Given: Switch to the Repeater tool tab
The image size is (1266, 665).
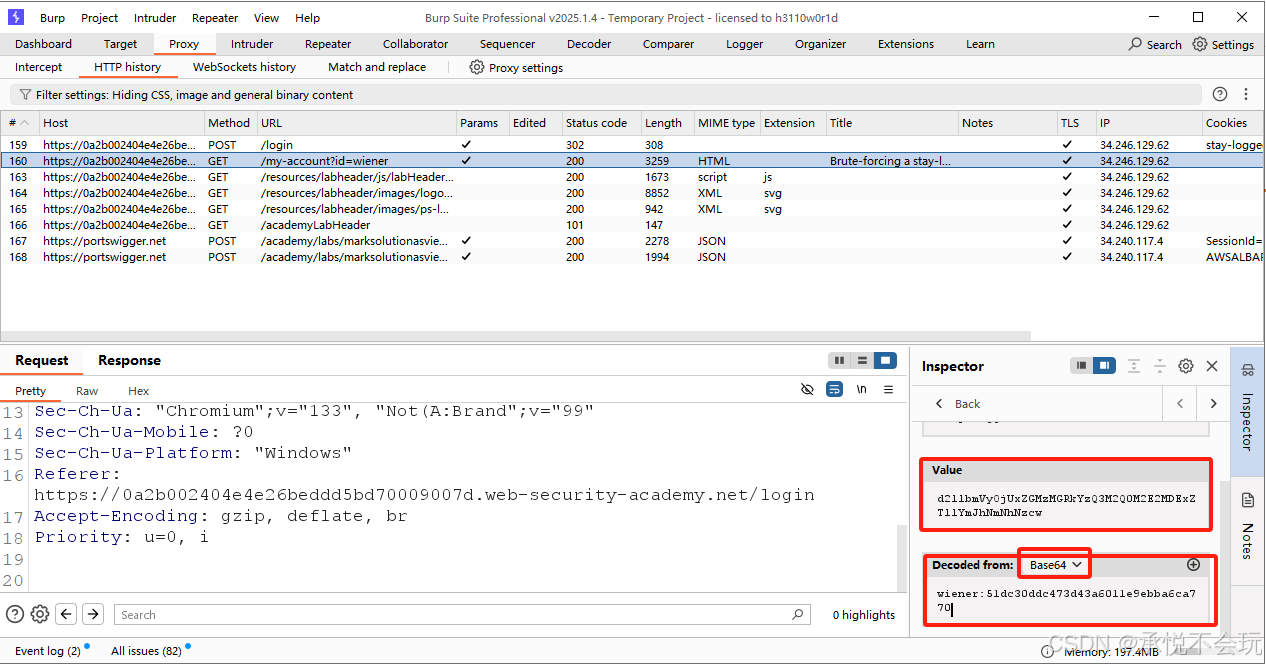Looking at the screenshot, I should (328, 44).
